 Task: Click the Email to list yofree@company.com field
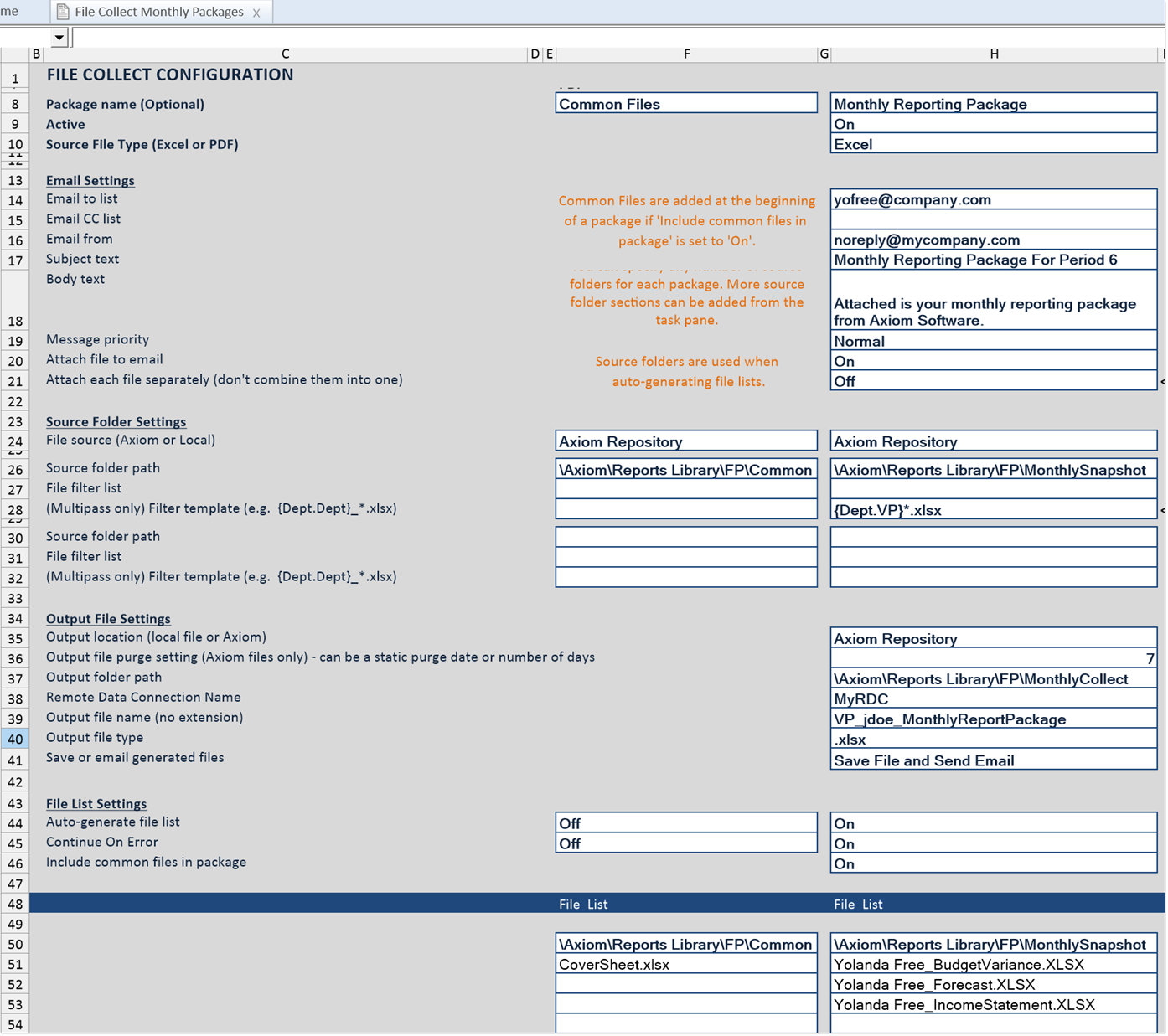click(993, 199)
